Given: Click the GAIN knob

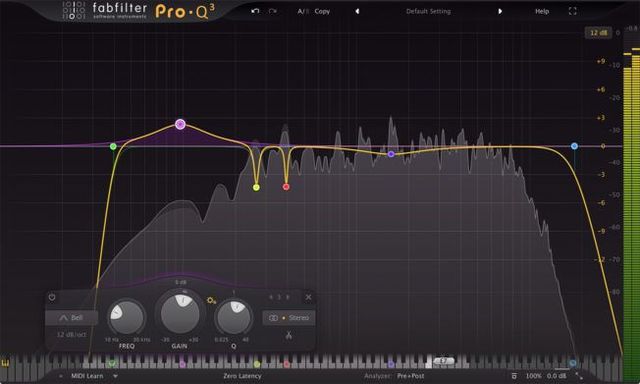Looking at the screenshot, I should [x=180, y=314].
